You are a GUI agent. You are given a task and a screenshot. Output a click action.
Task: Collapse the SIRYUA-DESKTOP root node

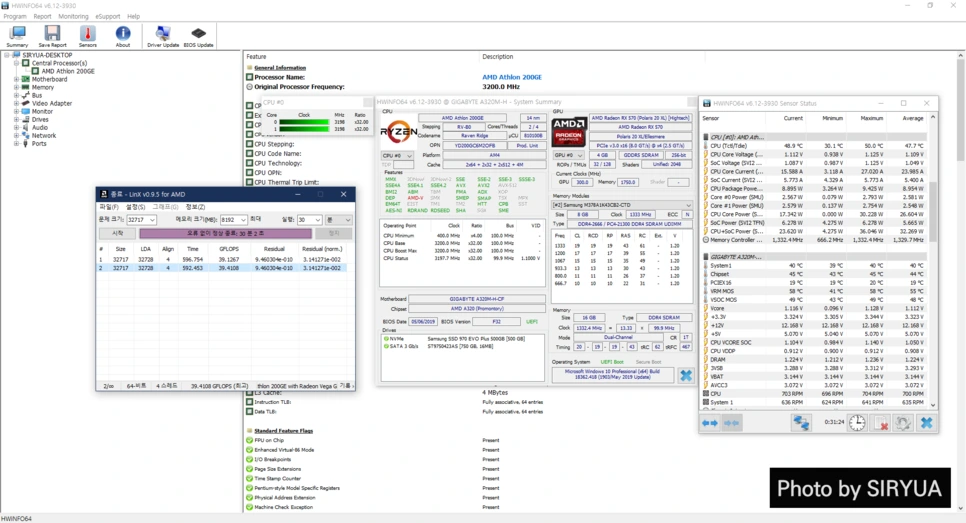coord(7,55)
